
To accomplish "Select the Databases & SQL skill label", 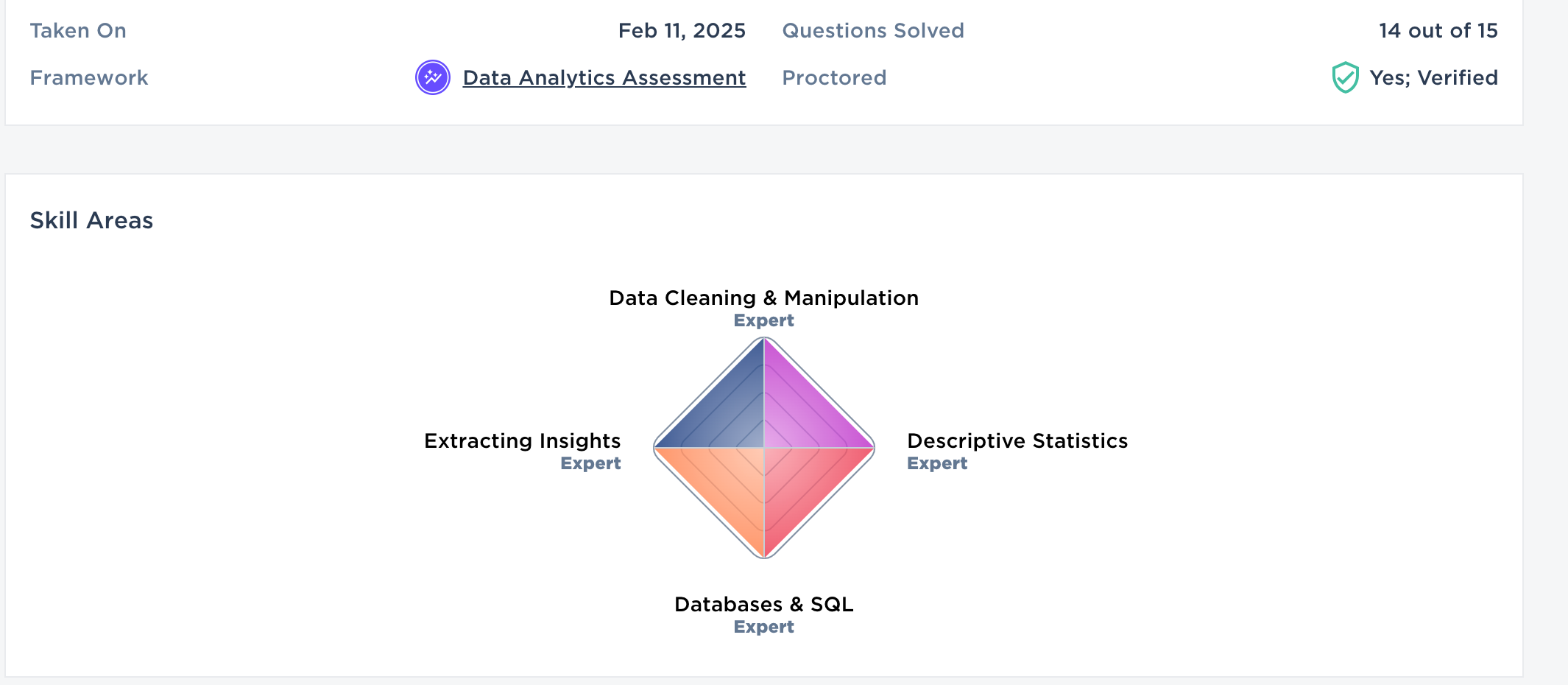I will 763,604.
